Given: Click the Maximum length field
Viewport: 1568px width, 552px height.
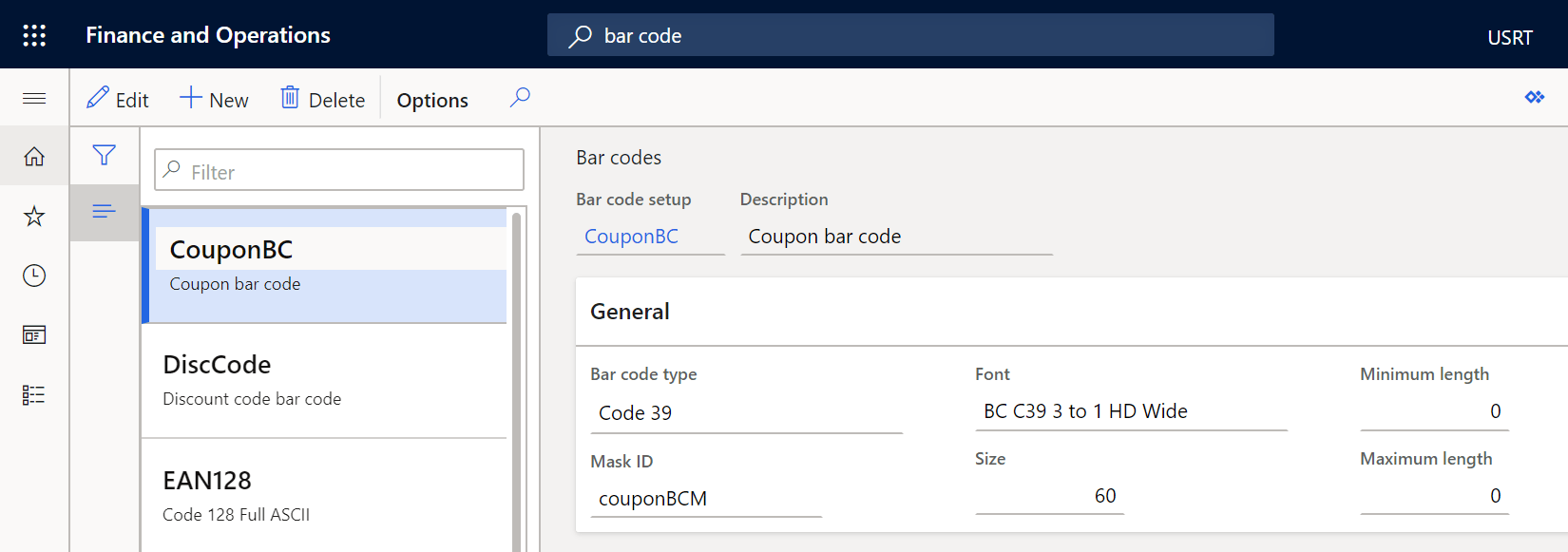Looking at the screenshot, I should pos(1434,496).
